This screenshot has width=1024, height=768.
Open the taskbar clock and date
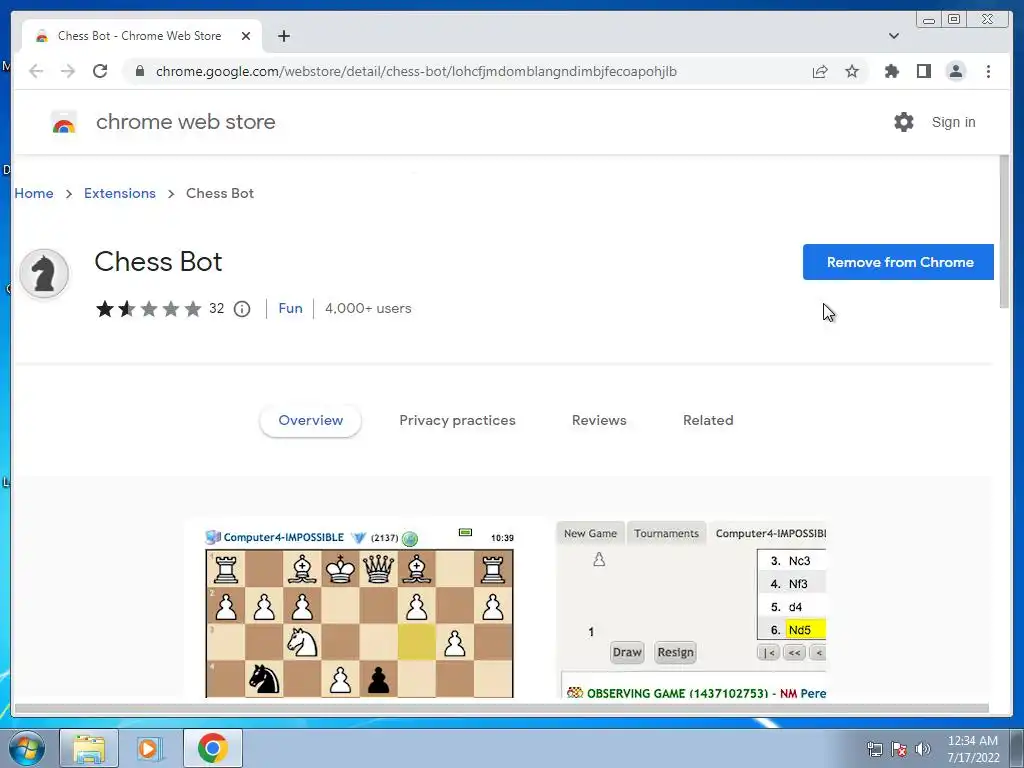973,749
